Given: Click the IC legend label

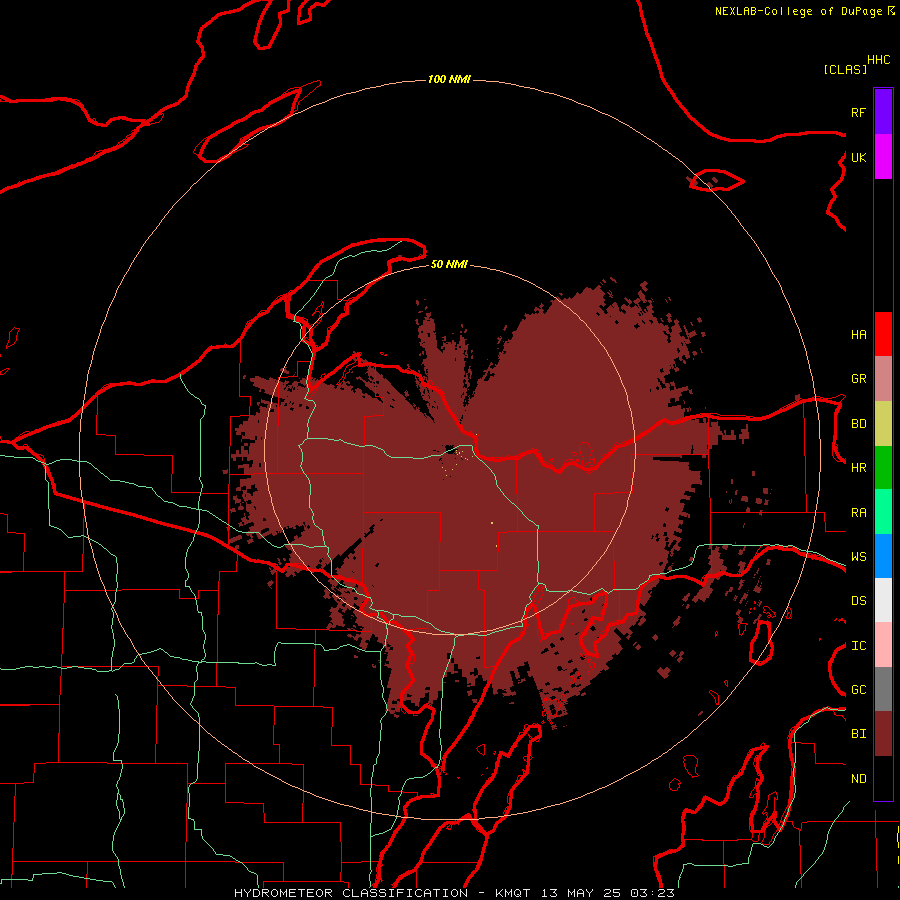Looking at the screenshot, I should 858,646.
